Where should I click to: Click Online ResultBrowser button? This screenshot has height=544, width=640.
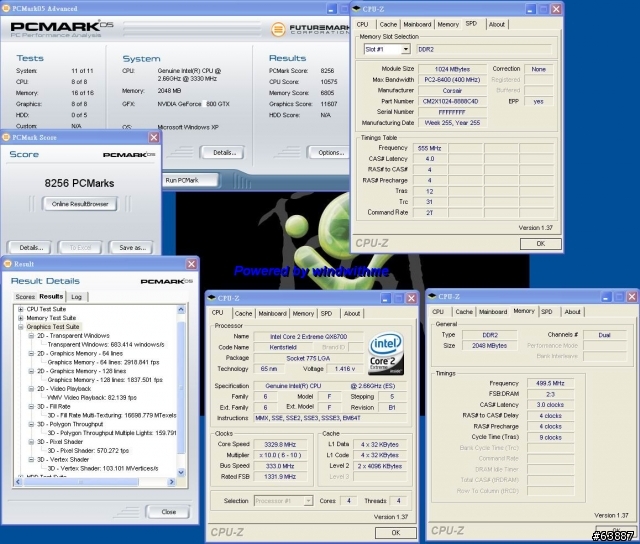[80, 204]
